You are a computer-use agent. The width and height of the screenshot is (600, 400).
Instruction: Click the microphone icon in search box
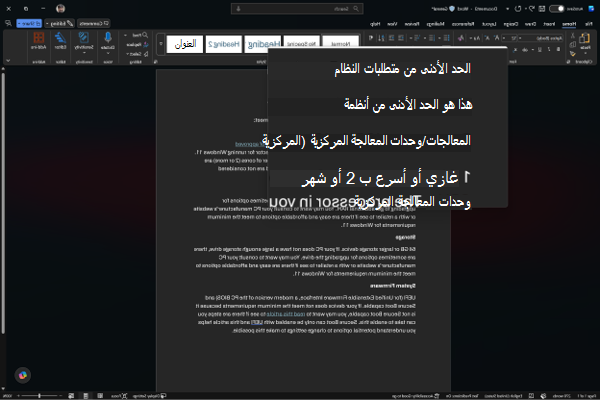pos(238,8)
